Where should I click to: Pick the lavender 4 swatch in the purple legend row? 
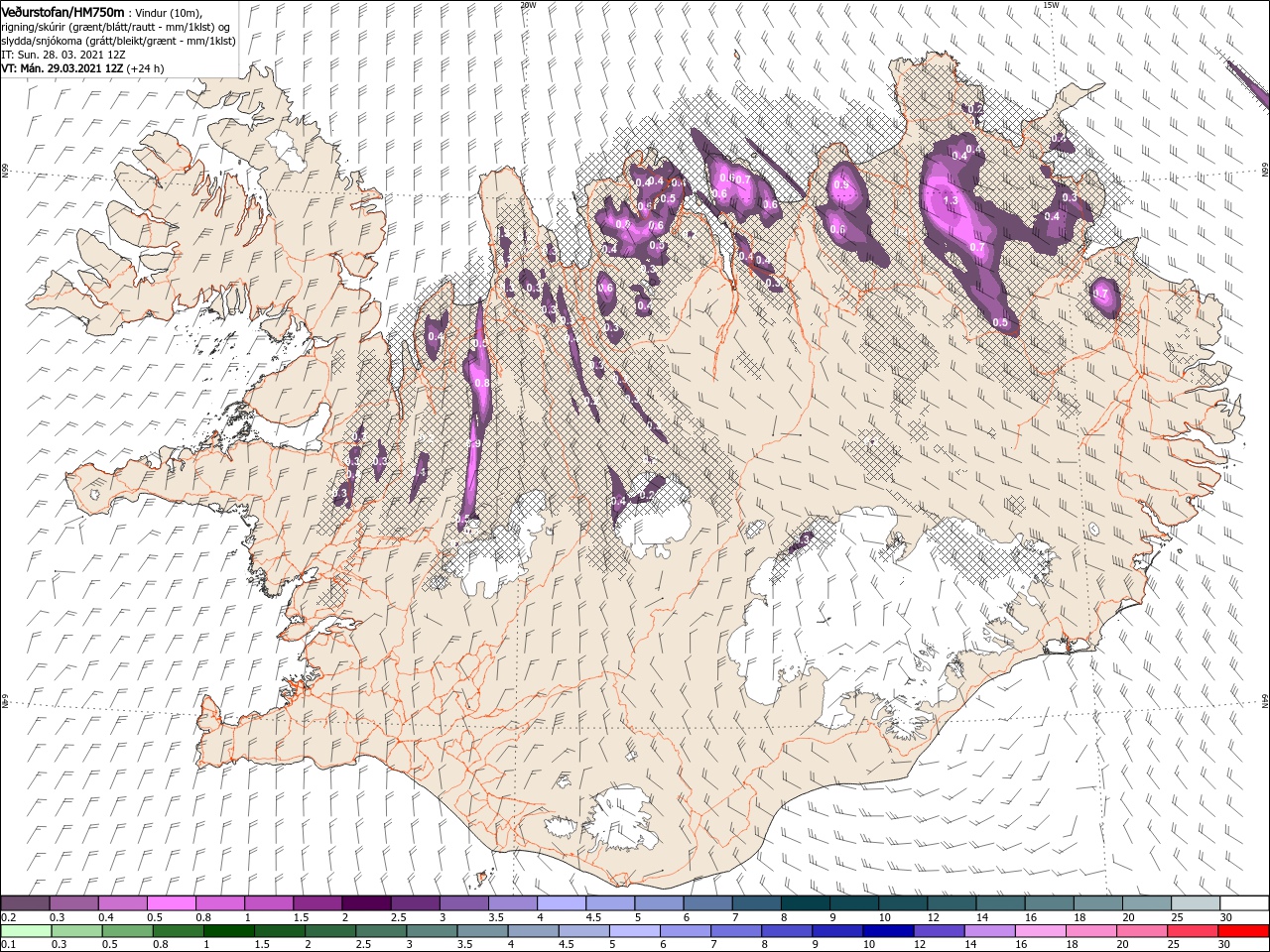pyautogui.click(x=562, y=903)
